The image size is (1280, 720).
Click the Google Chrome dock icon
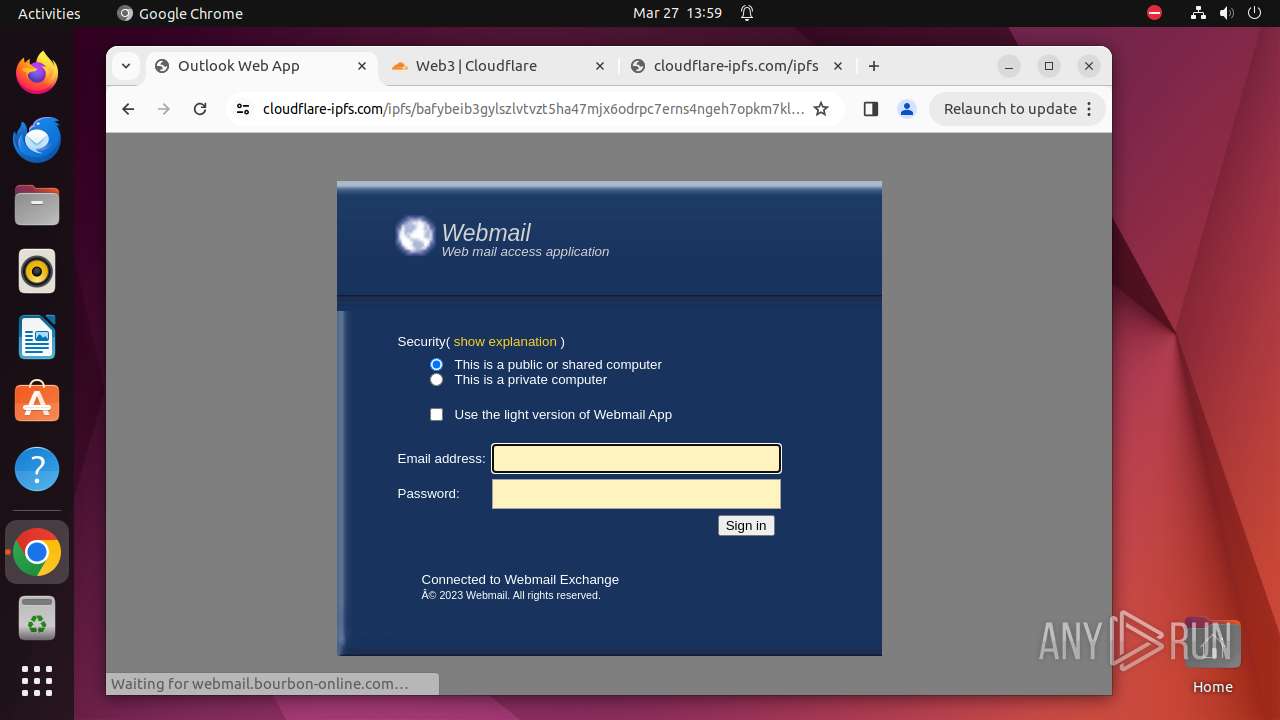point(37,552)
